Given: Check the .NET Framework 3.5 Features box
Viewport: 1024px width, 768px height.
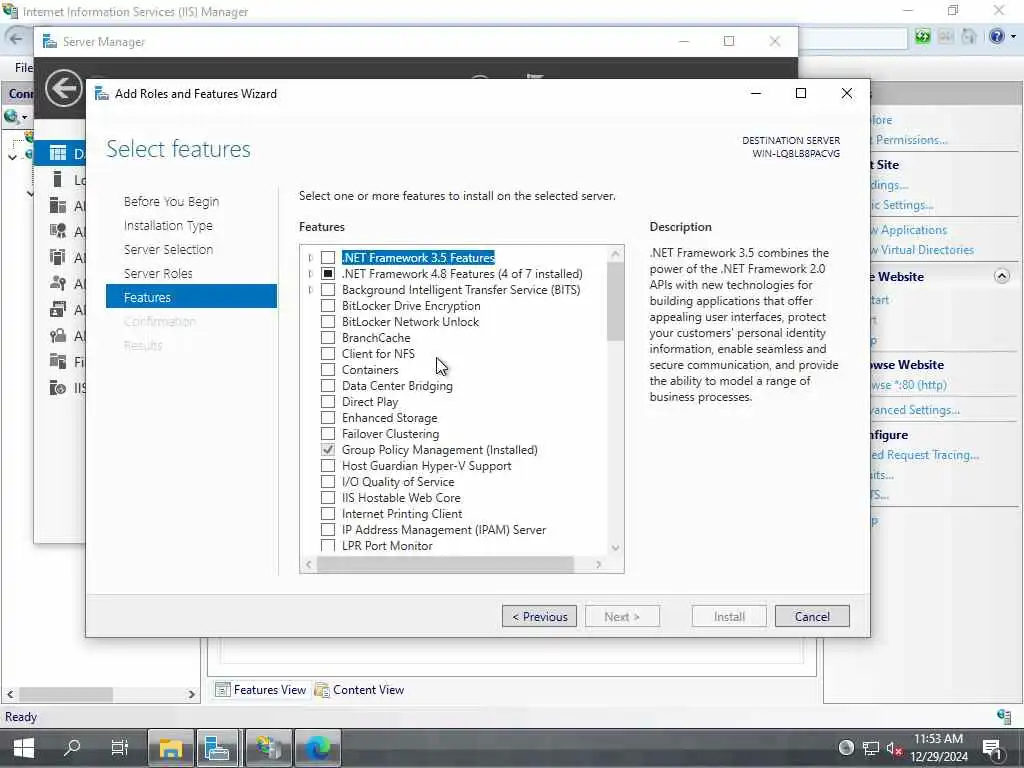Looking at the screenshot, I should 328,257.
